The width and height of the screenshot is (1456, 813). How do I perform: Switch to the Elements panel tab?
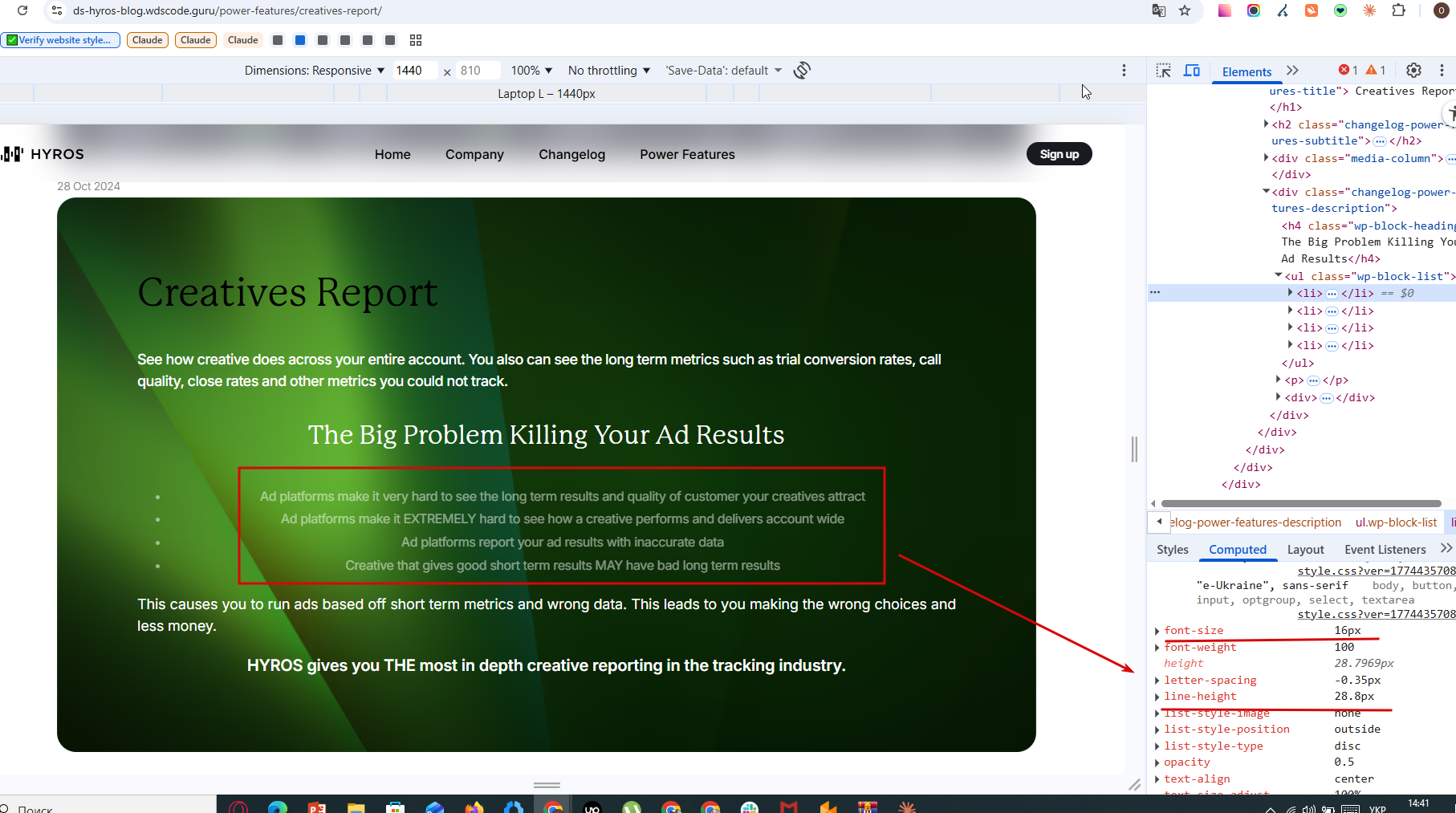(x=1247, y=71)
